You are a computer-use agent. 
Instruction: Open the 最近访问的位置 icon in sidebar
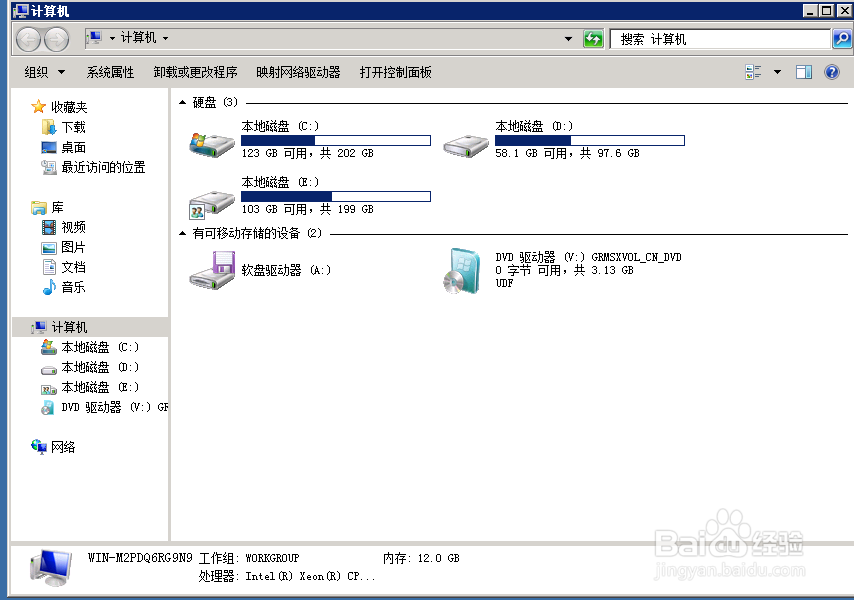(49, 167)
